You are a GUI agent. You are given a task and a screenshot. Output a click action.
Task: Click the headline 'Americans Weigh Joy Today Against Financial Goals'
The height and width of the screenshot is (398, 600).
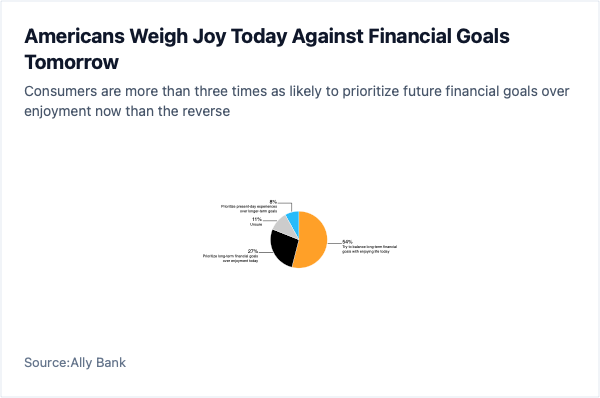pos(267,36)
